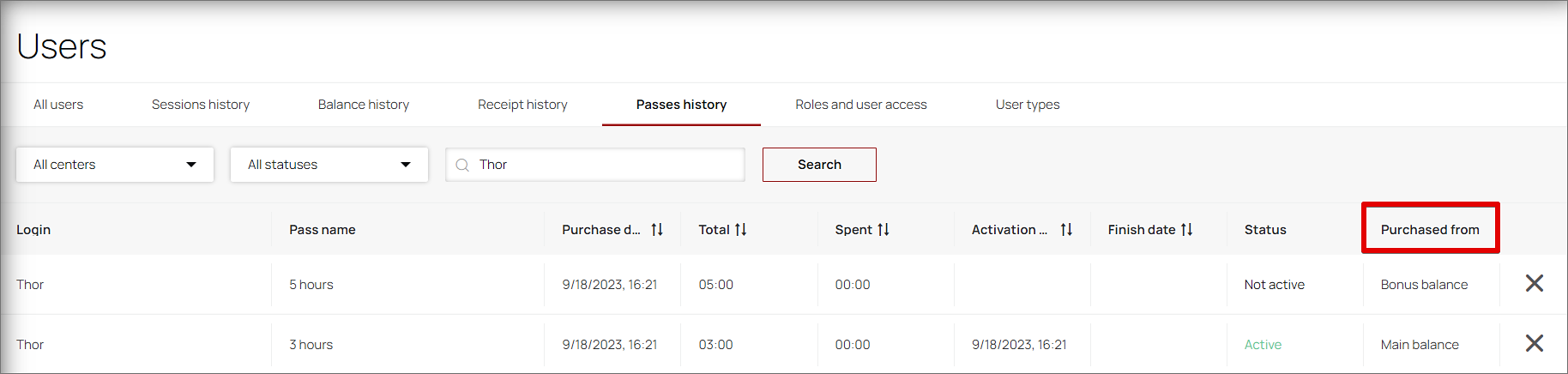Expand the All statuses dropdown
Viewport: 1568px width, 374px height.
point(329,165)
